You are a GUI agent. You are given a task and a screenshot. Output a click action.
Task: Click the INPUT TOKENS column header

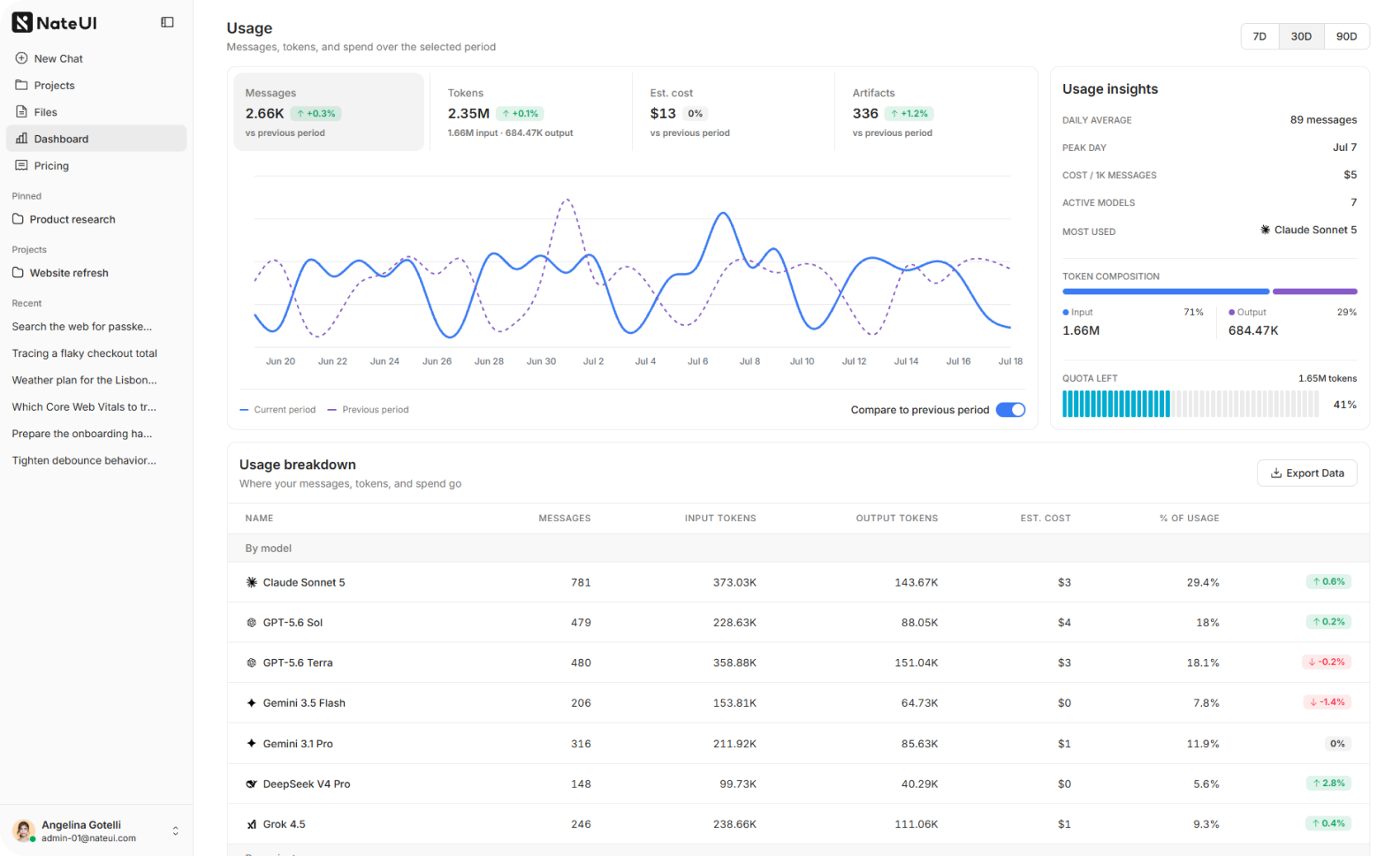point(720,519)
